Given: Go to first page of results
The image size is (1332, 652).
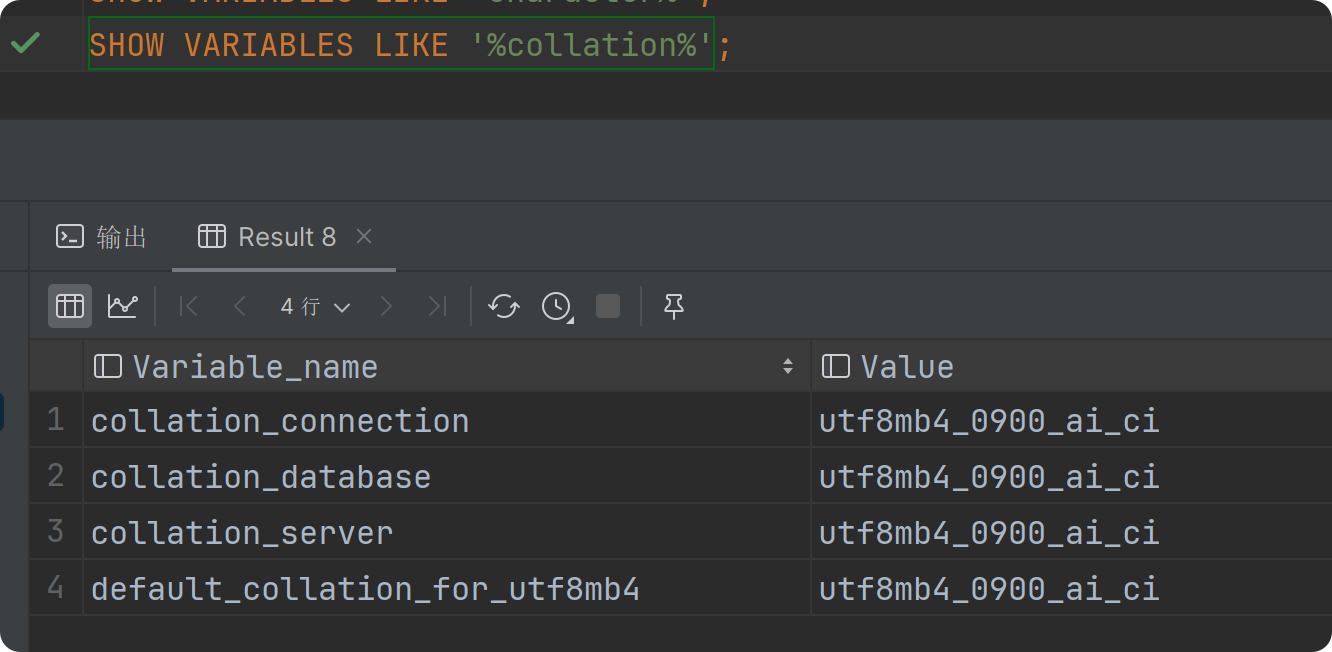Looking at the screenshot, I should click(188, 306).
